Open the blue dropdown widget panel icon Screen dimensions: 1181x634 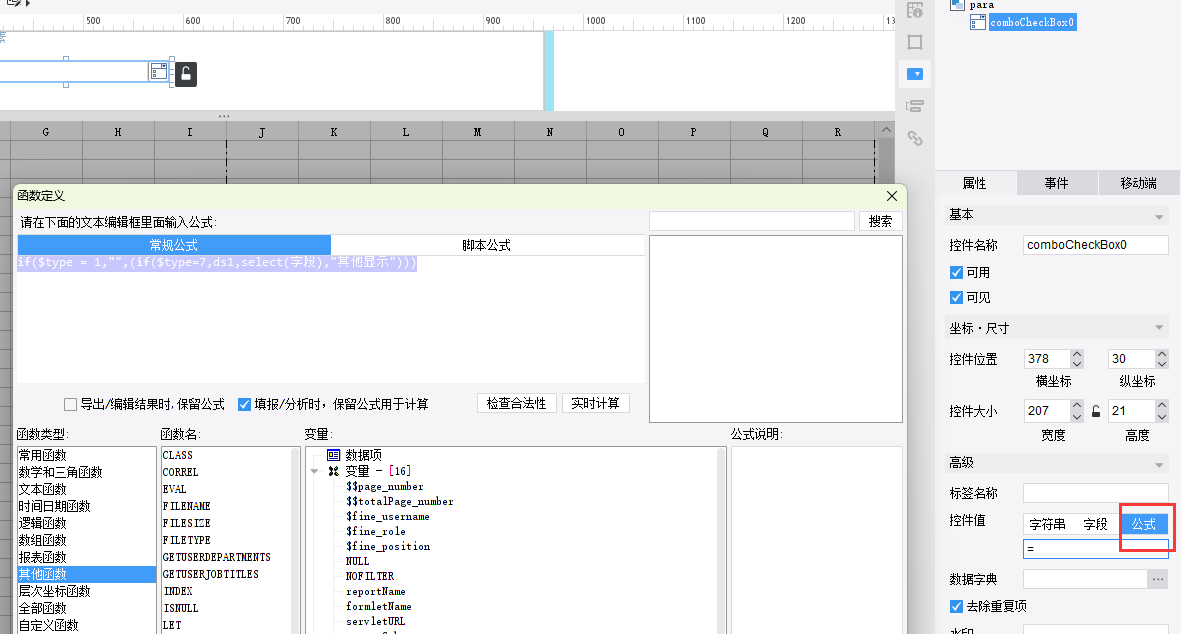point(915,74)
